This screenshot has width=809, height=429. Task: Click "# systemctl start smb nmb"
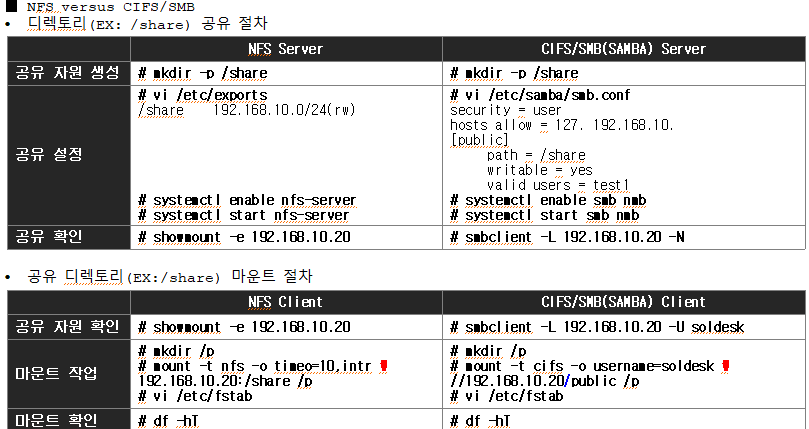(544, 215)
